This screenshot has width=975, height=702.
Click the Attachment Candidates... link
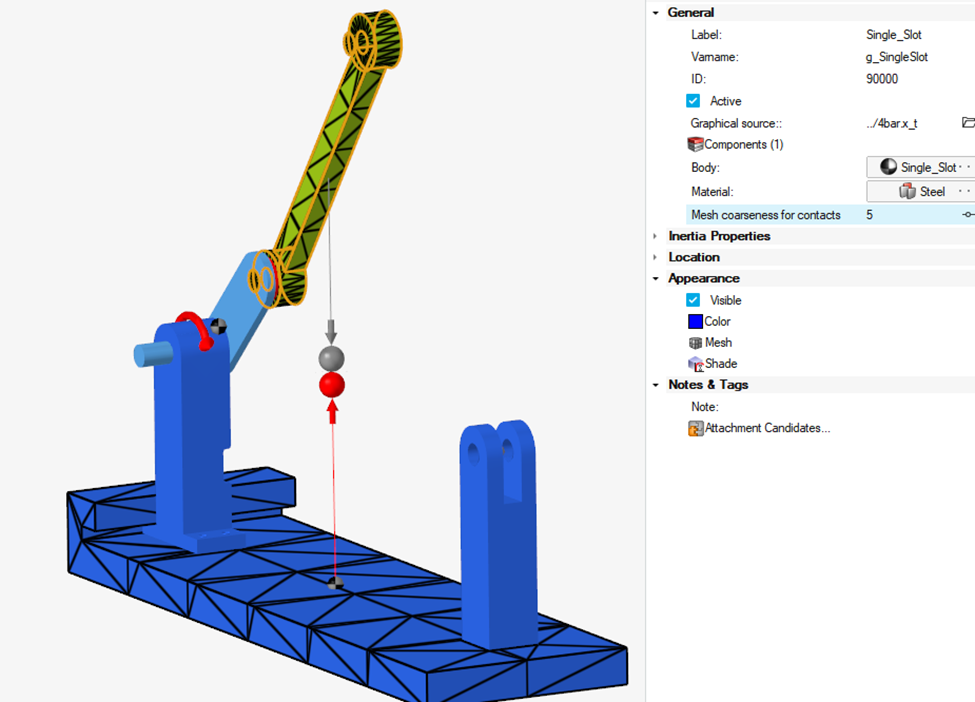(x=767, y=428)
